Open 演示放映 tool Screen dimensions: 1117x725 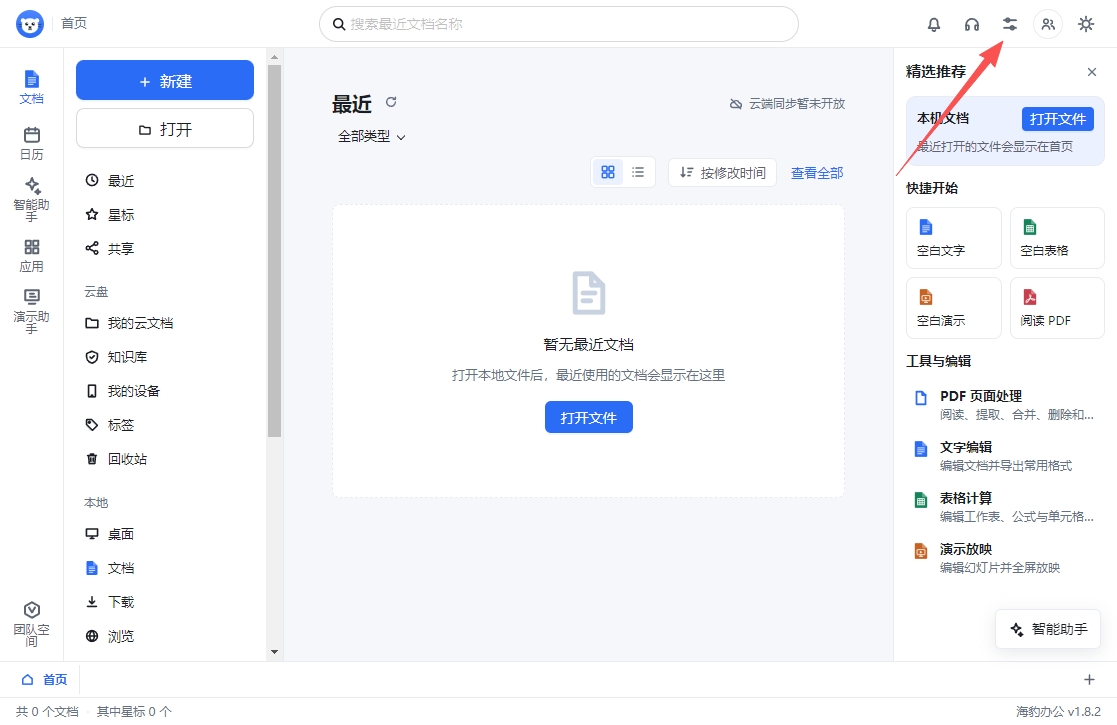click(x=1004, y=558)
